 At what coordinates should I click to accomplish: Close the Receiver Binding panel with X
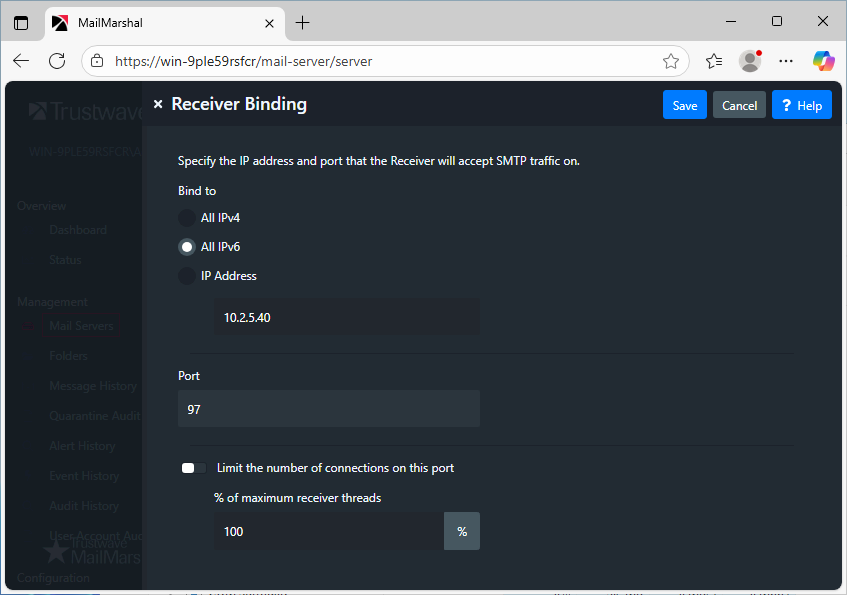(x=158, y=104)
